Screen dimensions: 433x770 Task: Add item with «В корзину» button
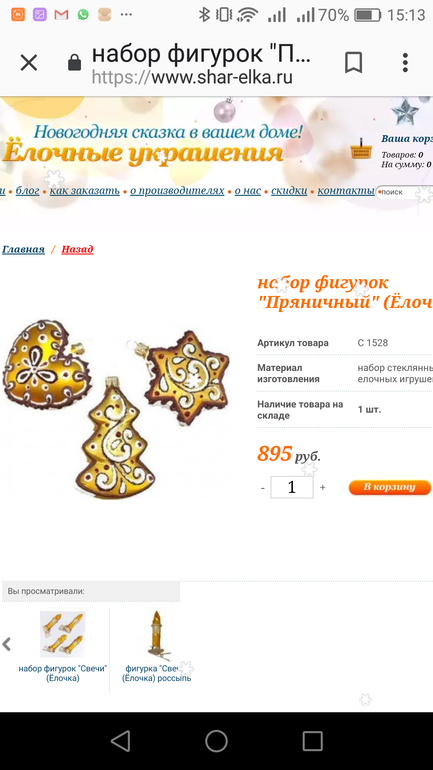click(390, 487)
